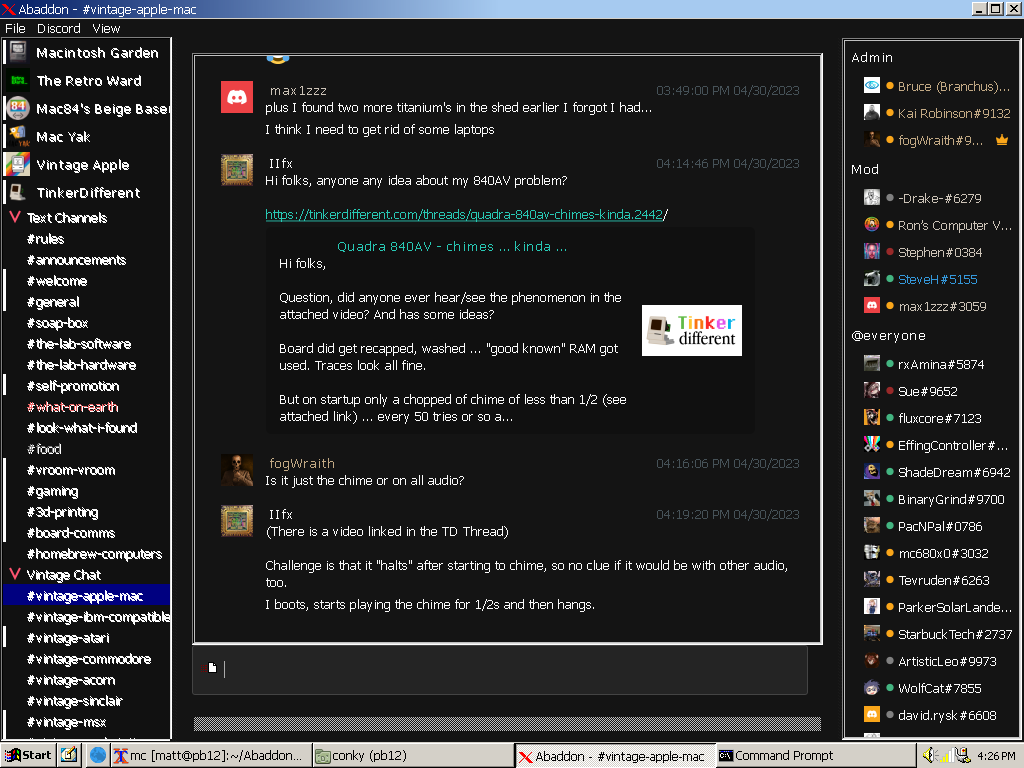Click fogWraith username in chat

pos(302,463)
